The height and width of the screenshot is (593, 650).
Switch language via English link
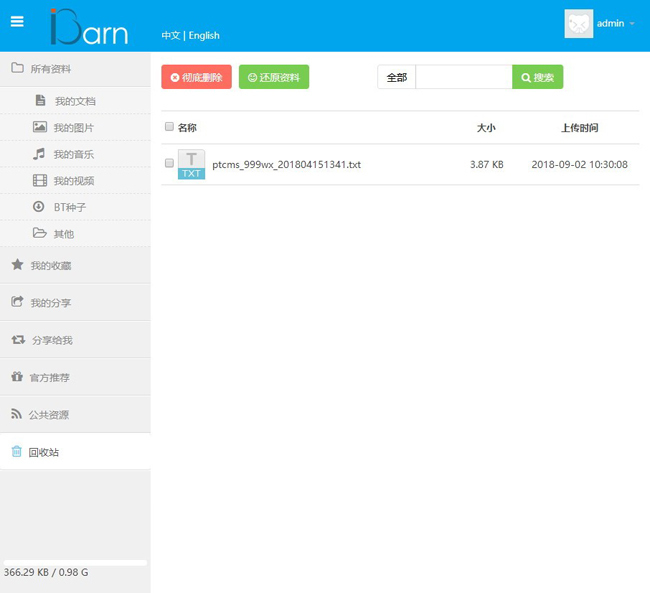click(x=204, y=36)
